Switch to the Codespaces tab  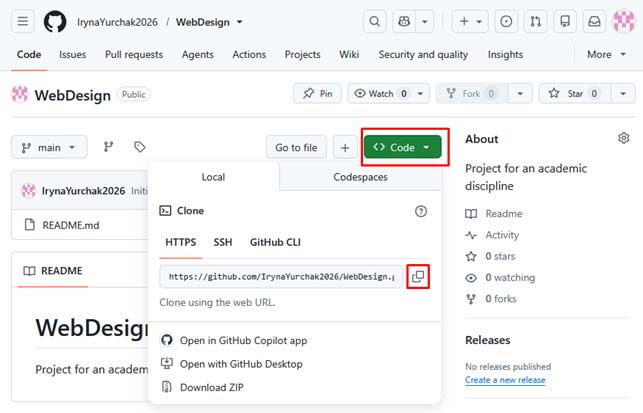pyautogui.click(x=360, y=177)
